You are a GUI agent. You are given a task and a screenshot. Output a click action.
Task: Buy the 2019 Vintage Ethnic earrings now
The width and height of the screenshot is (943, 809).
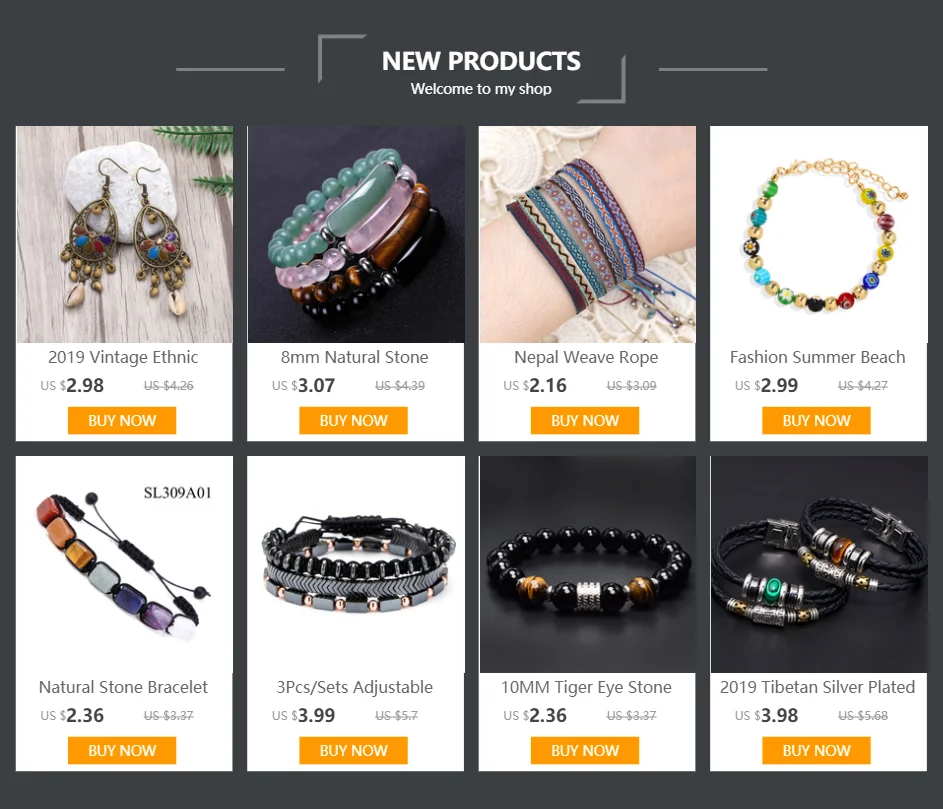[x=122, y=420]
